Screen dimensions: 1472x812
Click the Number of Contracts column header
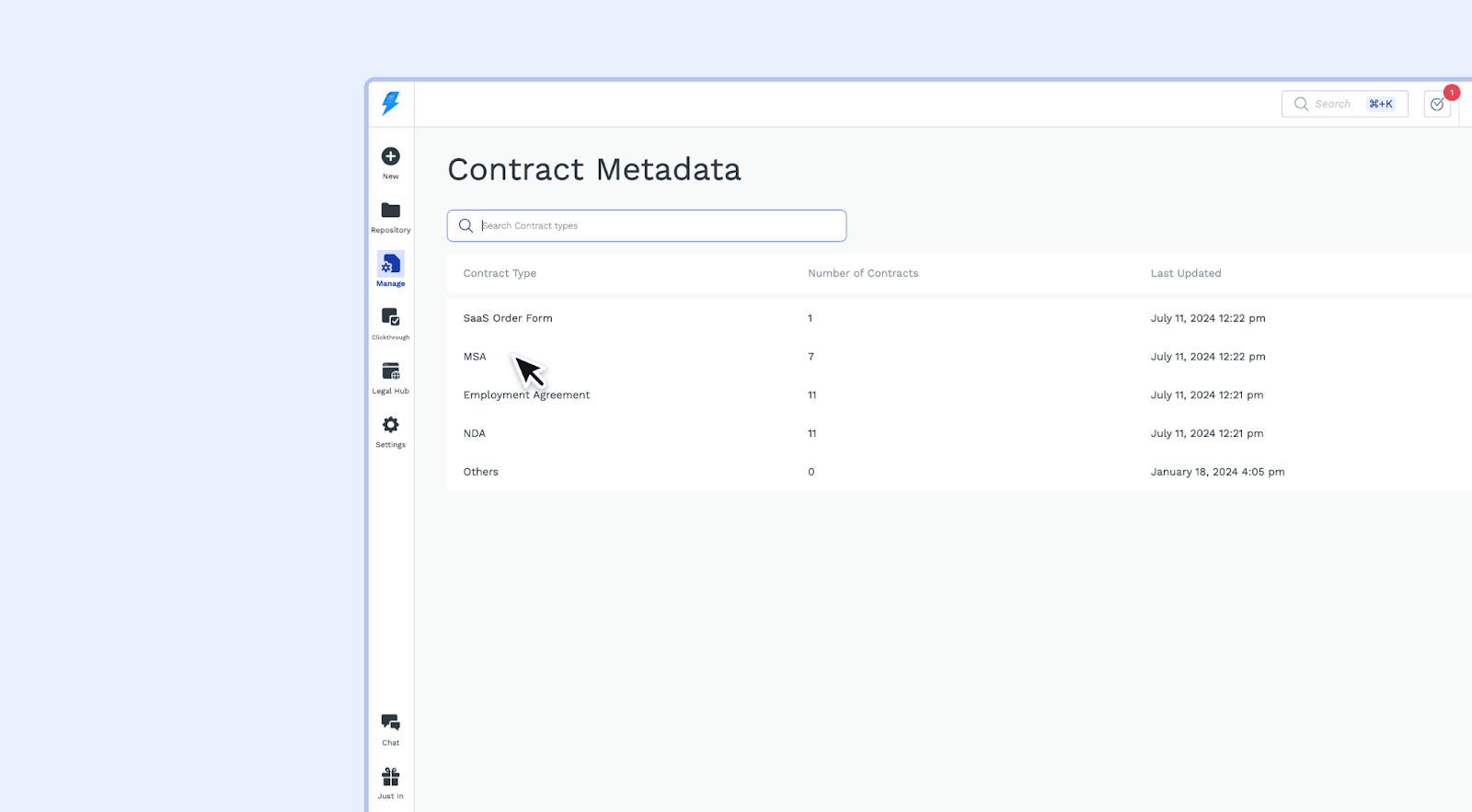point(863,273)
